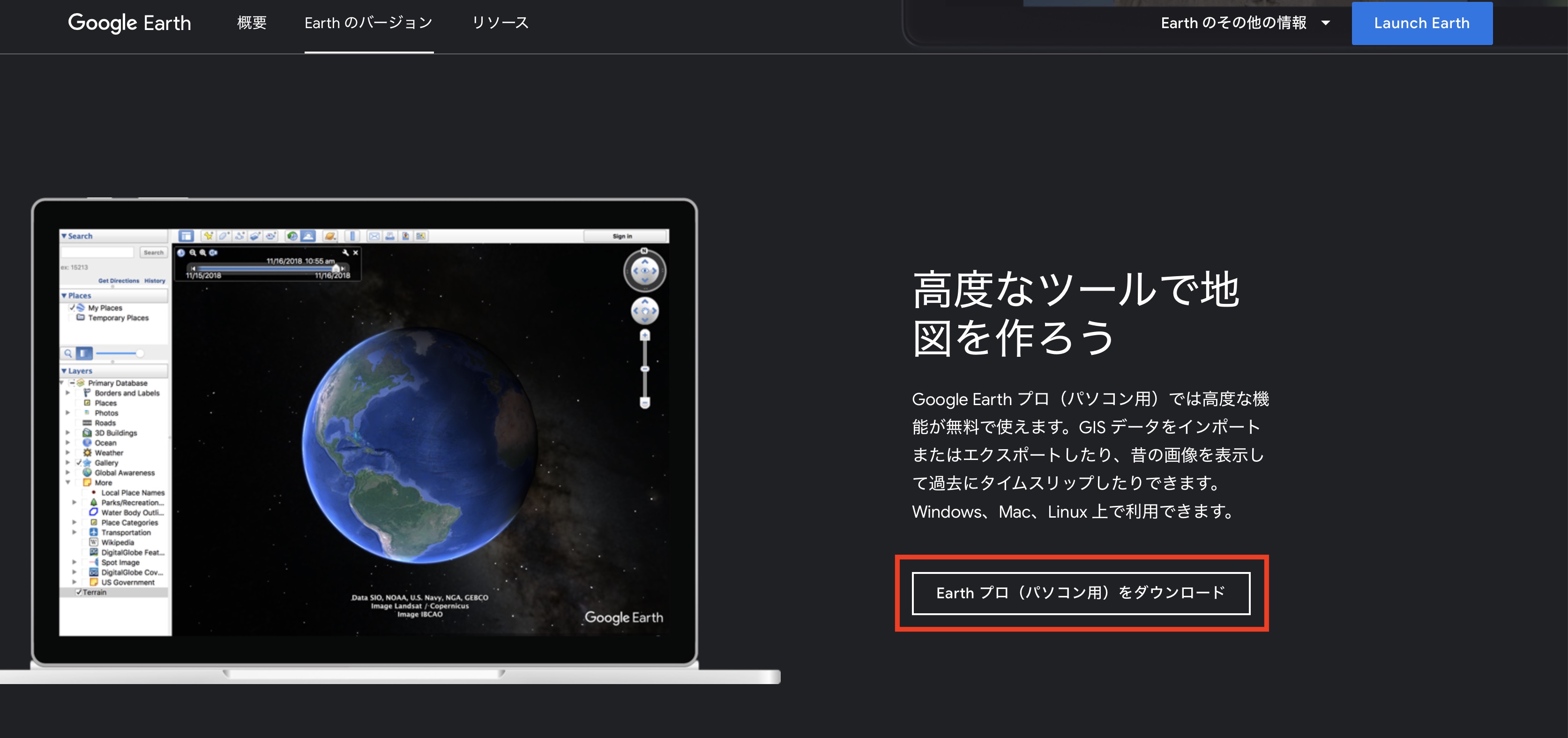The image size is (1568, 738).
Task: Open the リソース navigation tab
Action: (500, 23)
